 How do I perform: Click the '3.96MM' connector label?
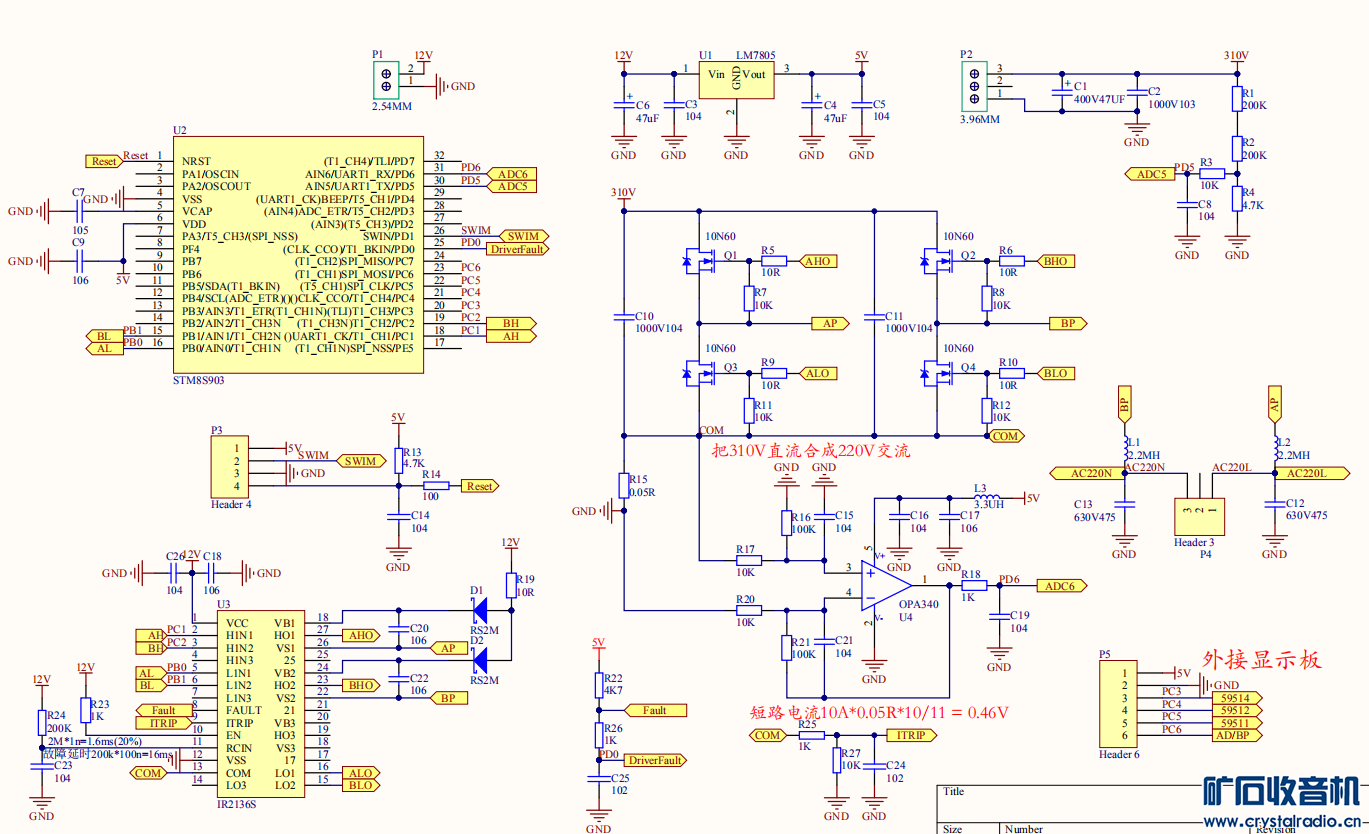click(x=979, y=119)
